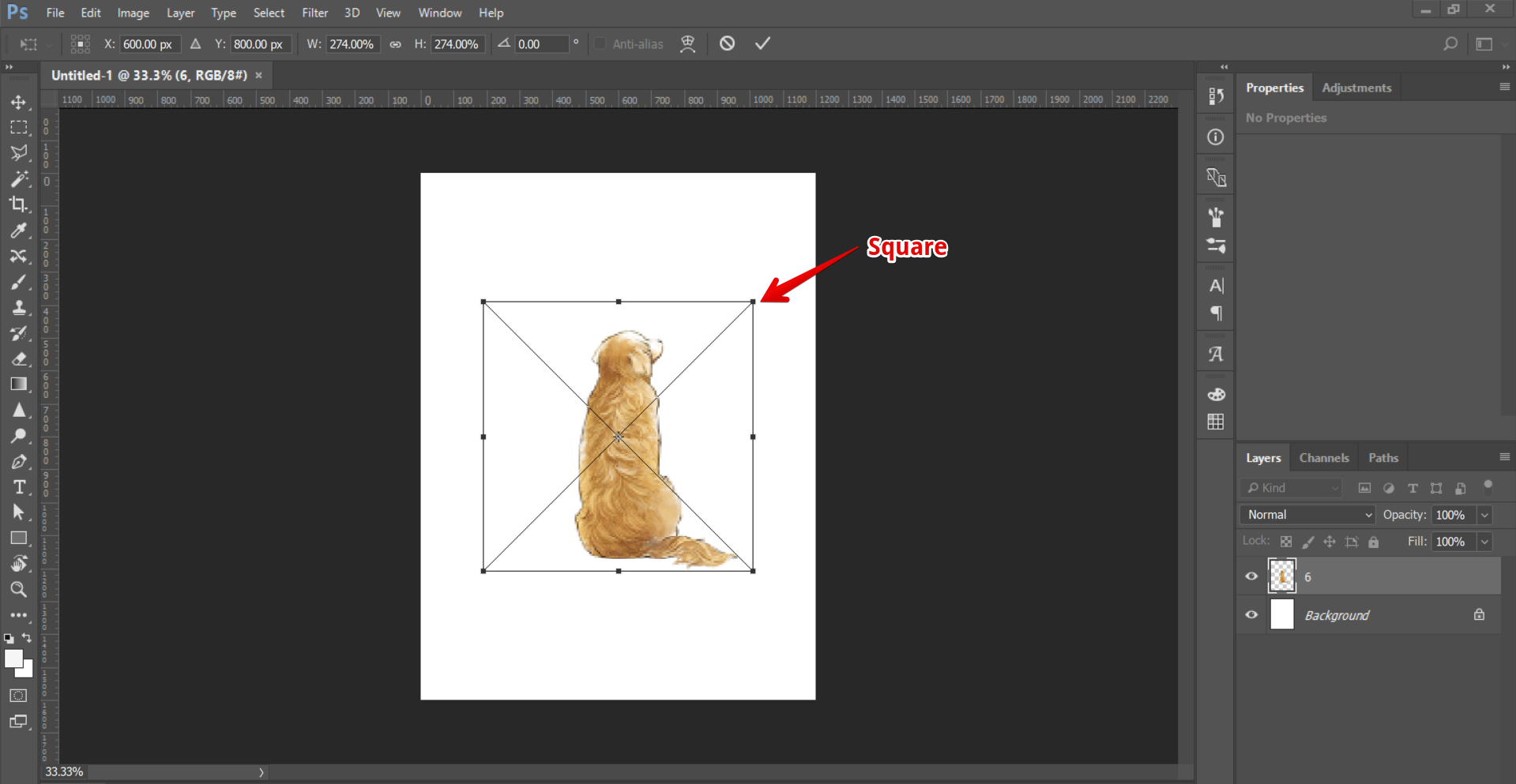Viewport: 1516px width, 784px height.
Task: Expand the Opacity slider dropdown arrow
Action: point(1484,515)
